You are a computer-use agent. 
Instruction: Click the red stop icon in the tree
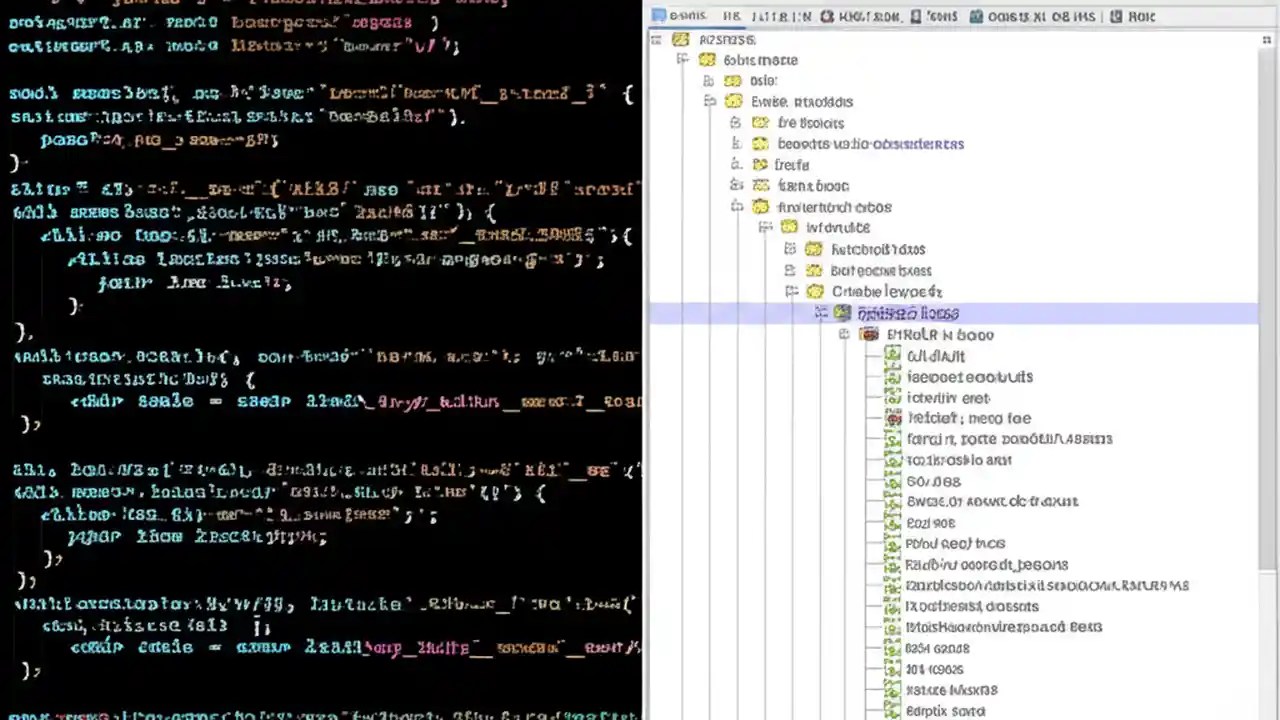(x=893, y=418)
